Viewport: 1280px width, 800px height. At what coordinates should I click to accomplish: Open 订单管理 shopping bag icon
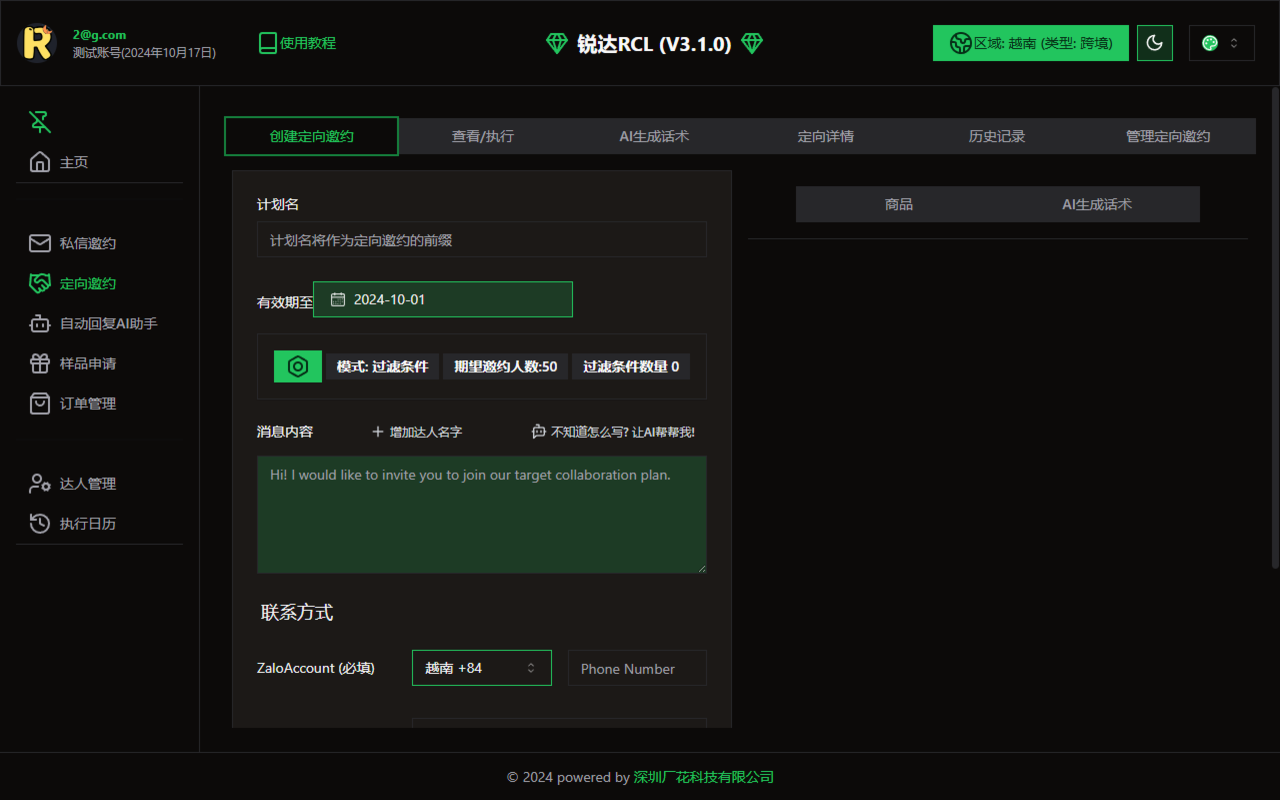[39, 403]
